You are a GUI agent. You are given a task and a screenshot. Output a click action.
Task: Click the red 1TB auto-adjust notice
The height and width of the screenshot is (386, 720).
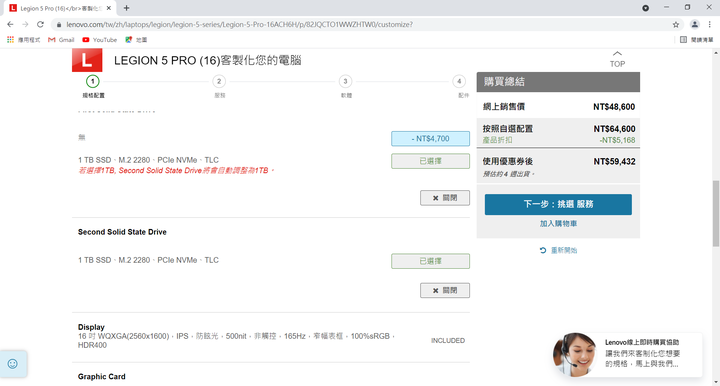pyautogui.click(x=176, y=170)
